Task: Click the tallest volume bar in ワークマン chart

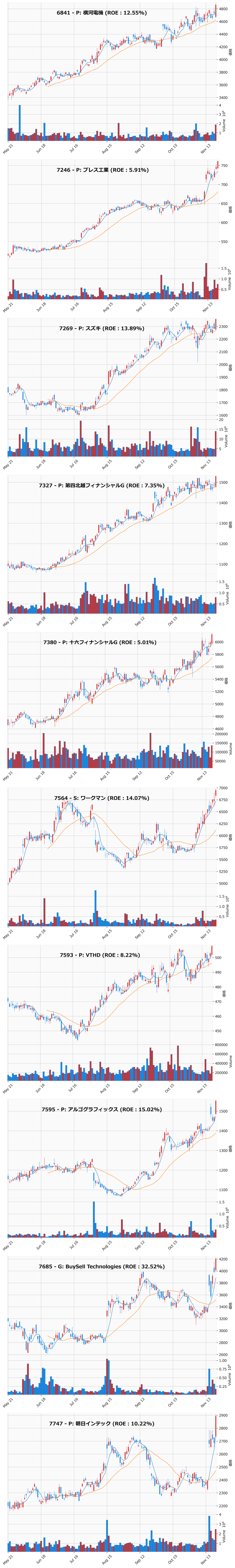Action: coord(95,908)
